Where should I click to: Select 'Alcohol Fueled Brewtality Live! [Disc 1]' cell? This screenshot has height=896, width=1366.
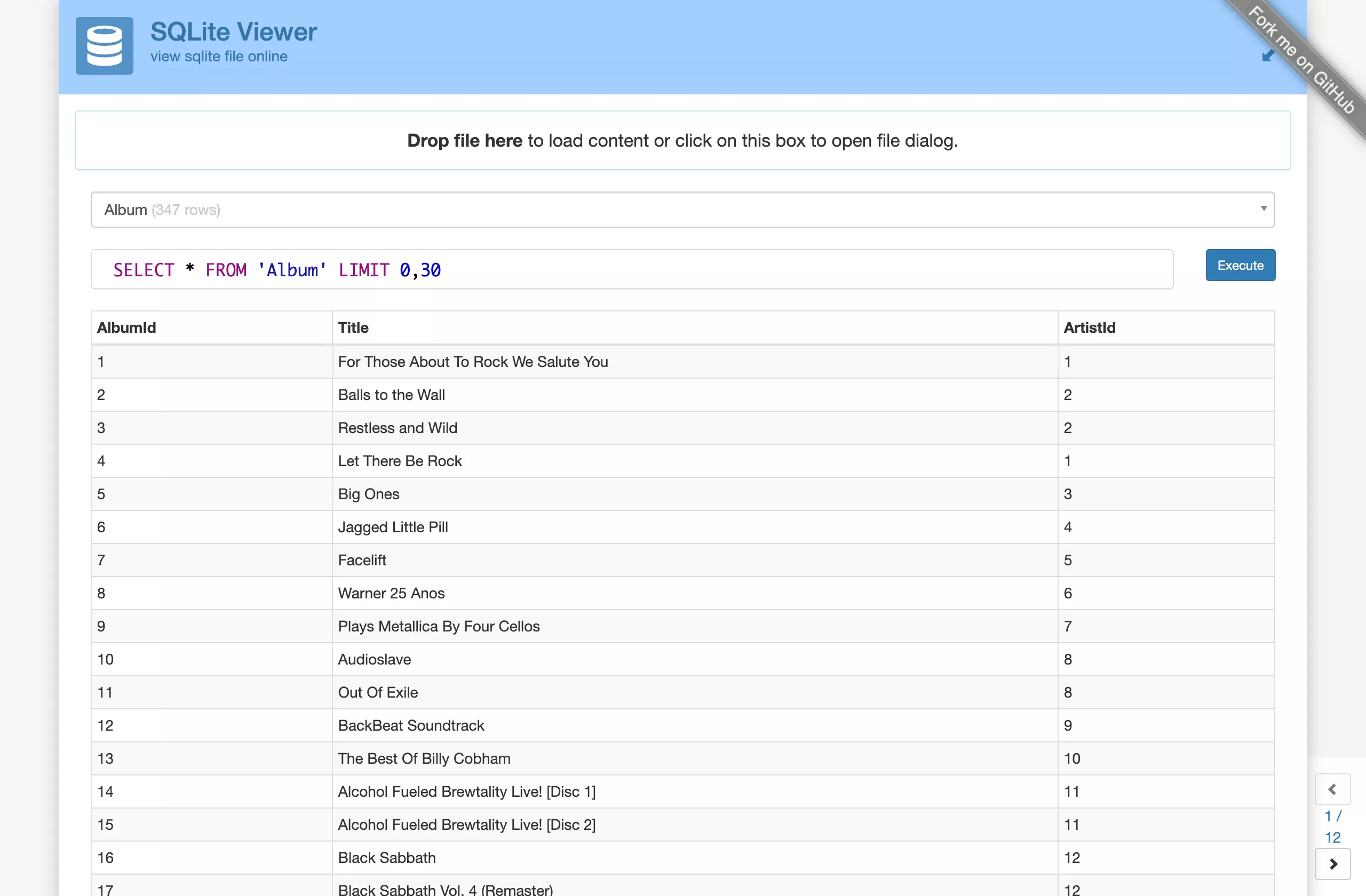[x=695, y=791]
